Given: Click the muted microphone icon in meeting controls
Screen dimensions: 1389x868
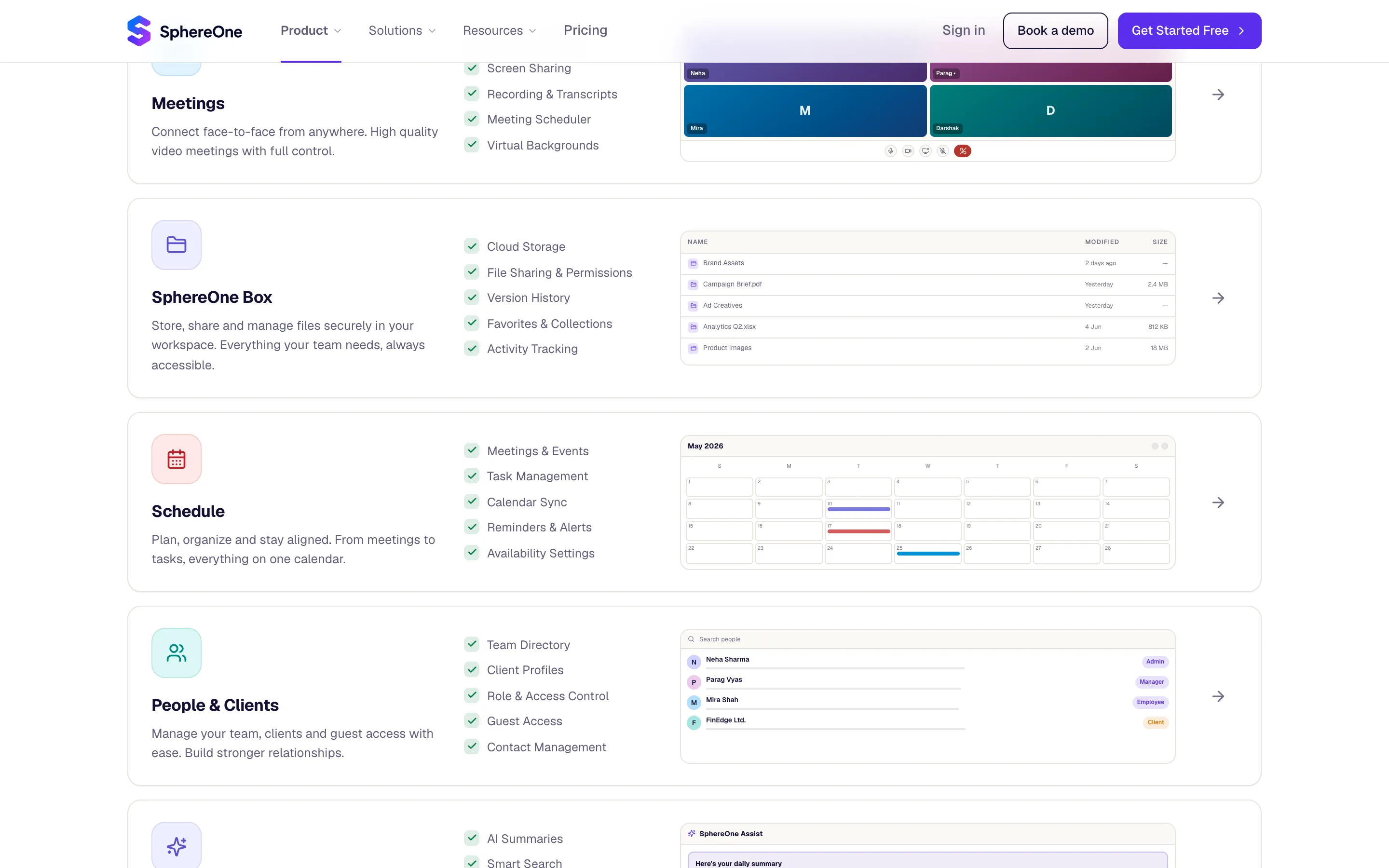Looking at the screenshot, I should coord(942,151).
